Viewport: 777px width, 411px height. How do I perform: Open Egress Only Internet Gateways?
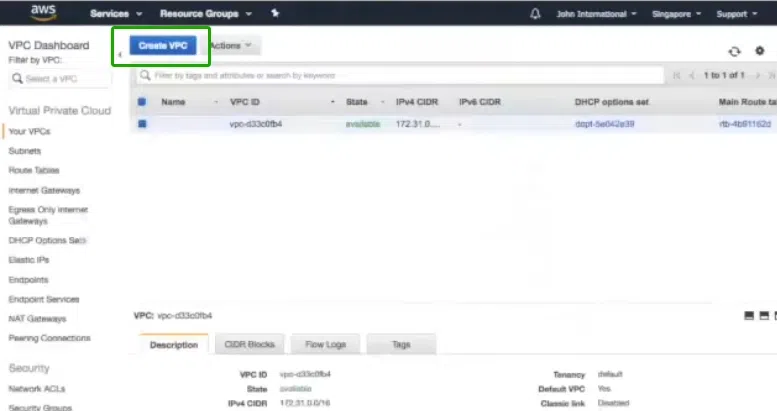point(48,215)
